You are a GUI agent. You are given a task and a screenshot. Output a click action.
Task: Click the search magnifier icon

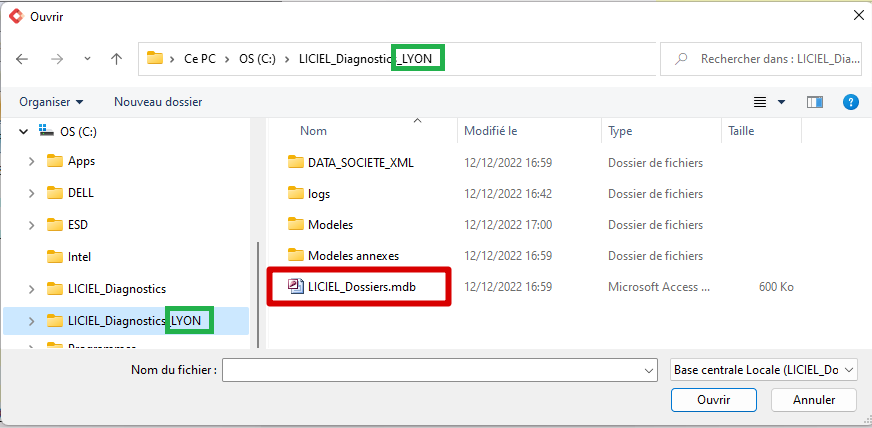(x=680, y=58)
